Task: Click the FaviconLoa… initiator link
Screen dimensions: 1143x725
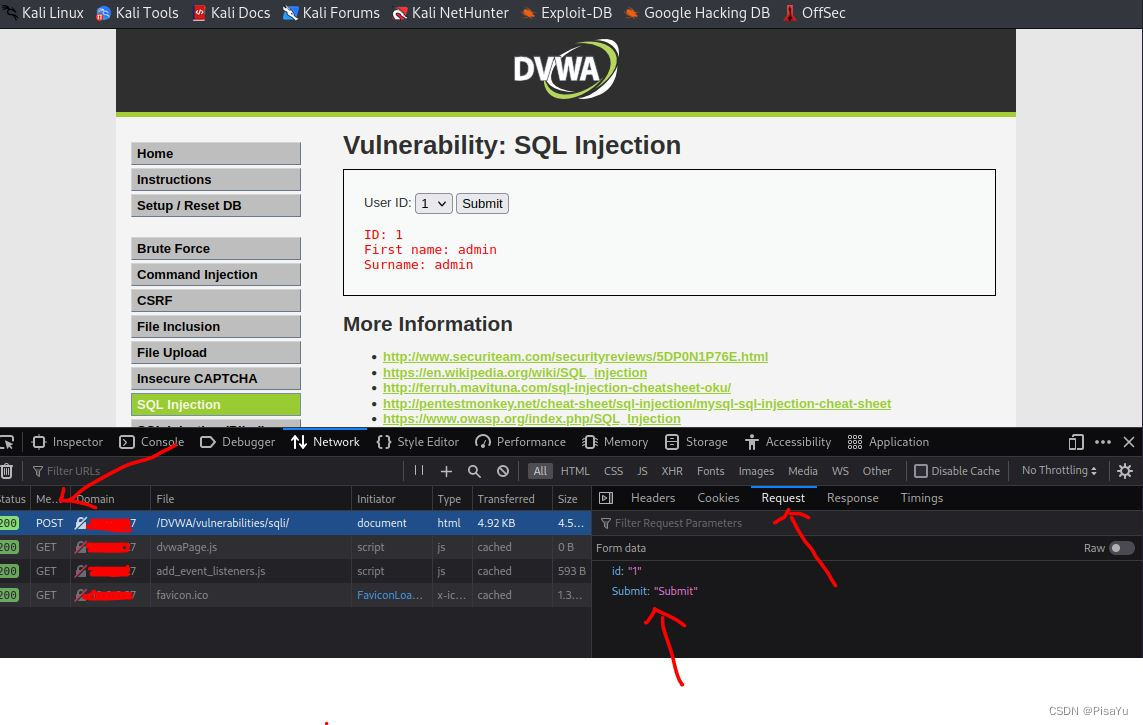Action: click(390, 595)
